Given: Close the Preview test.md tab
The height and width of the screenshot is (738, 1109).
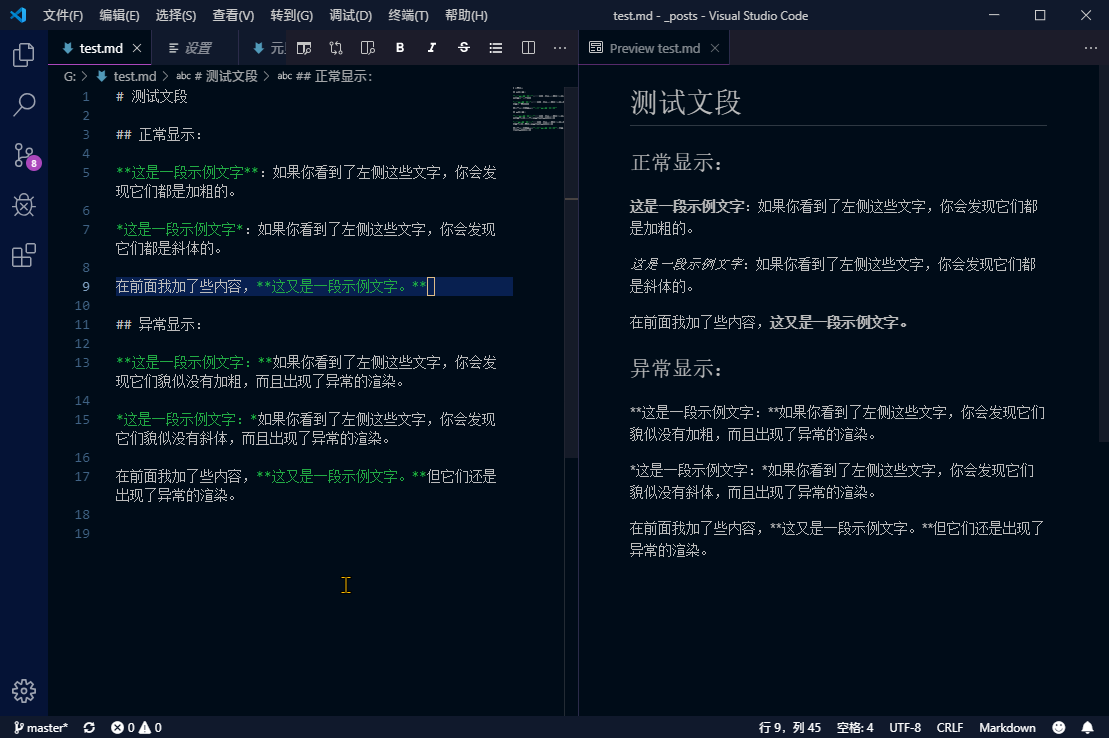Looking at the screenshot, I should [715, 48].
